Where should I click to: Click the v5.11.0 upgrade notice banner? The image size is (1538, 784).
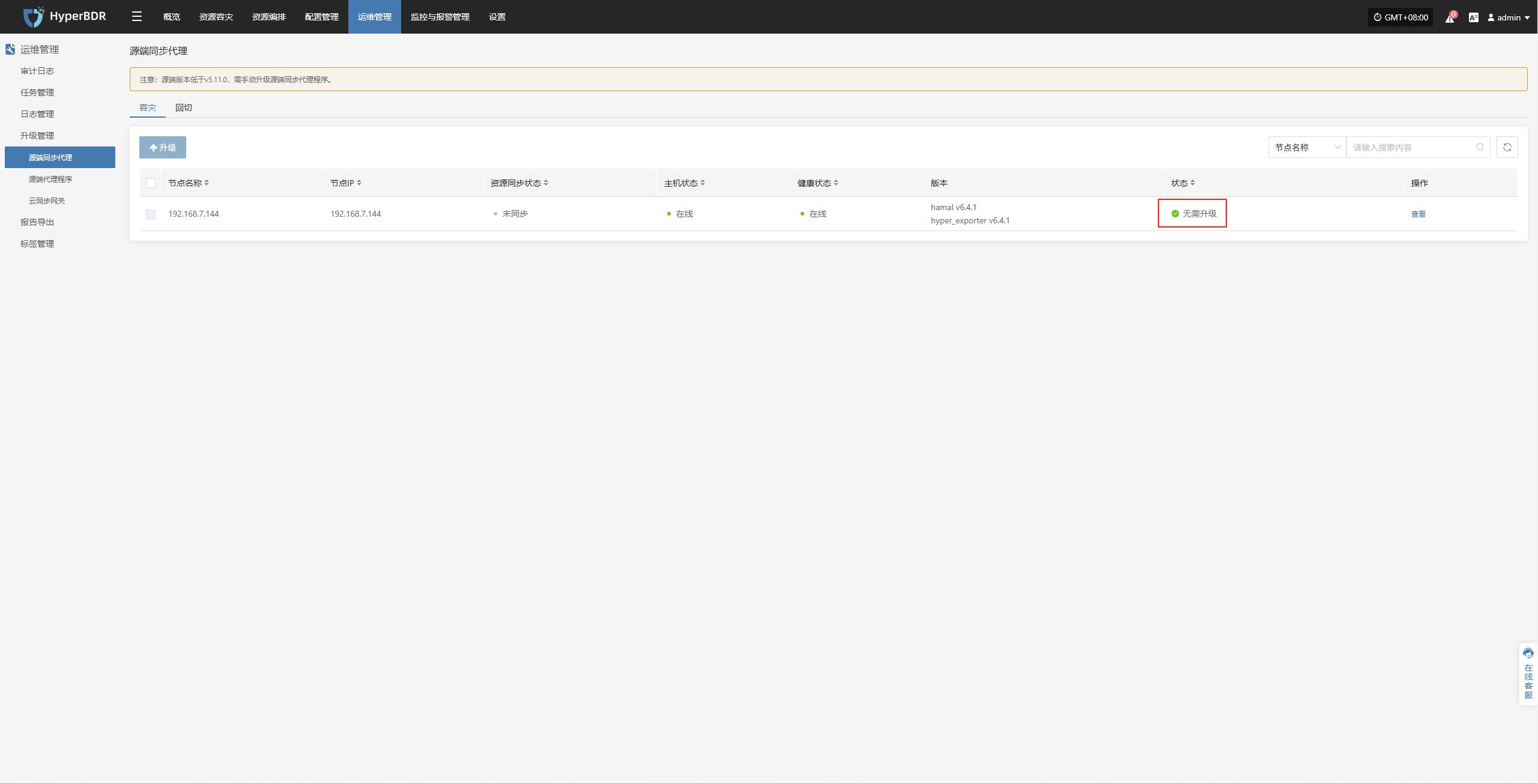(x=829, y=79)
